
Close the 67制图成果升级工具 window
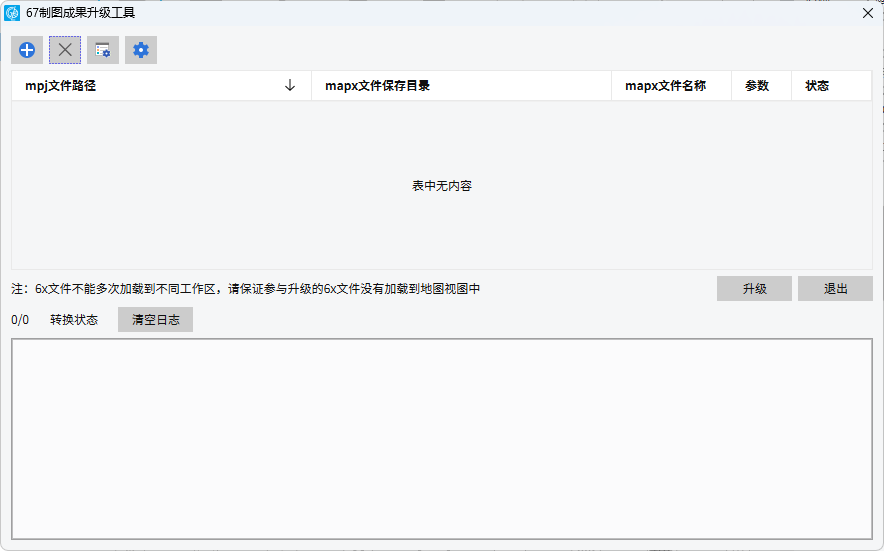(867, 13)
